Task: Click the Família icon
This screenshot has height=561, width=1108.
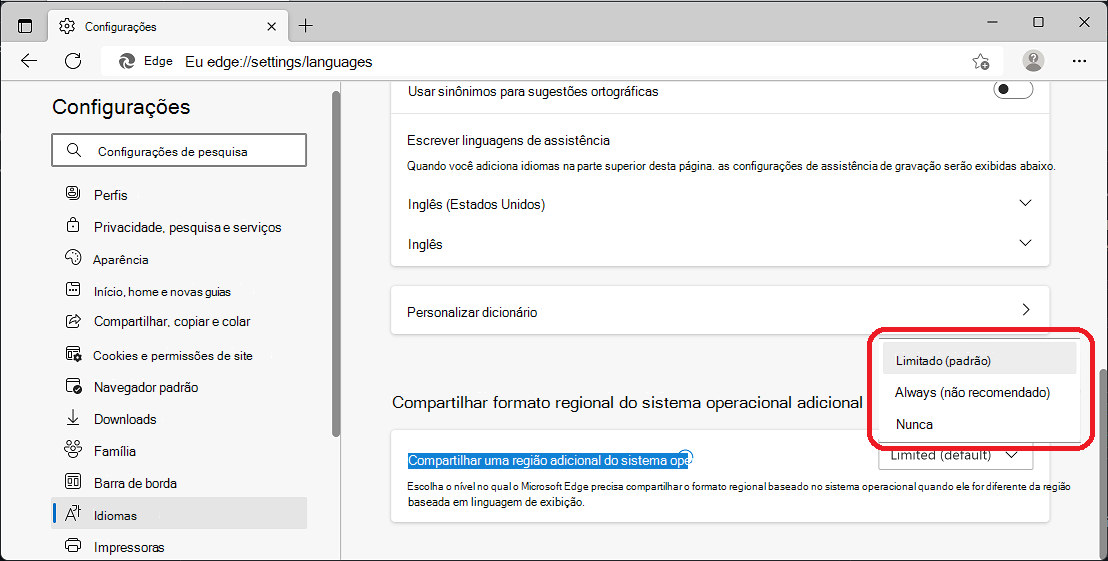Action: coord(73,449)
